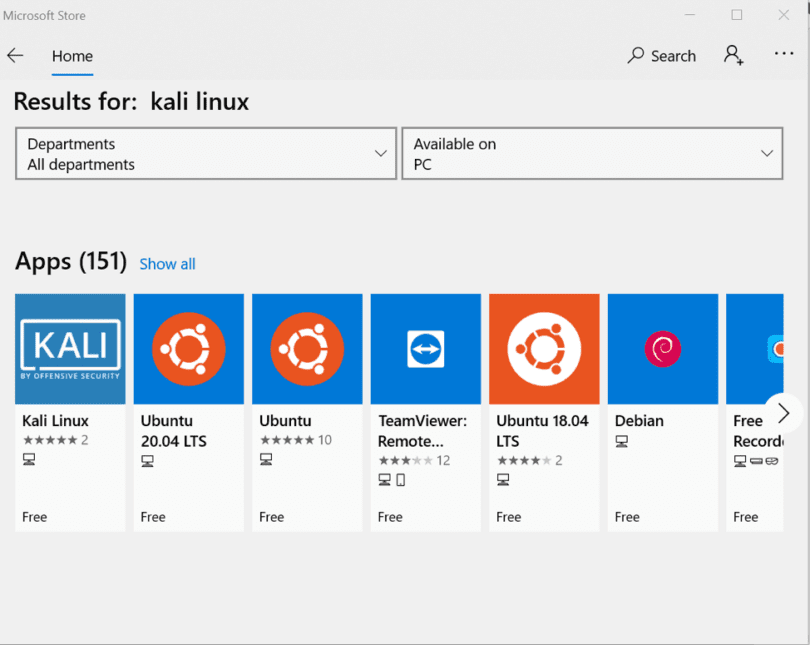Expand the Departments dropdown
This screenshot has width=810, height=645.
point(206,154)
